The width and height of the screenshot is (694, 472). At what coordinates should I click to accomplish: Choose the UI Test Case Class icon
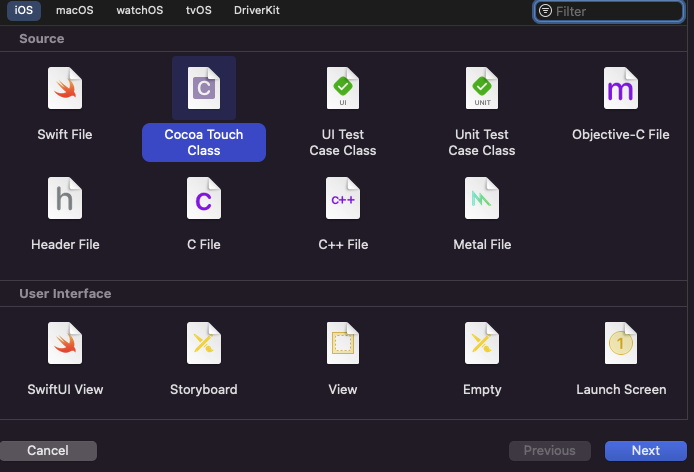point(343,88)
